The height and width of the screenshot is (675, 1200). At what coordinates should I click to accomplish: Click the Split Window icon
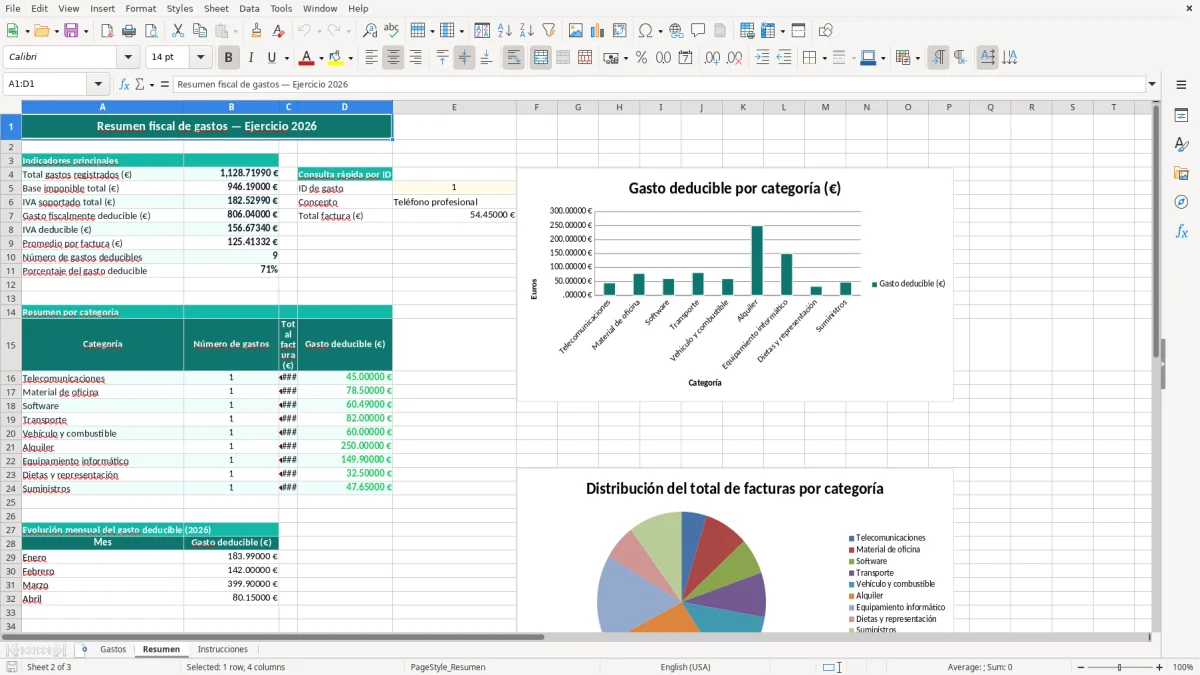799,31
